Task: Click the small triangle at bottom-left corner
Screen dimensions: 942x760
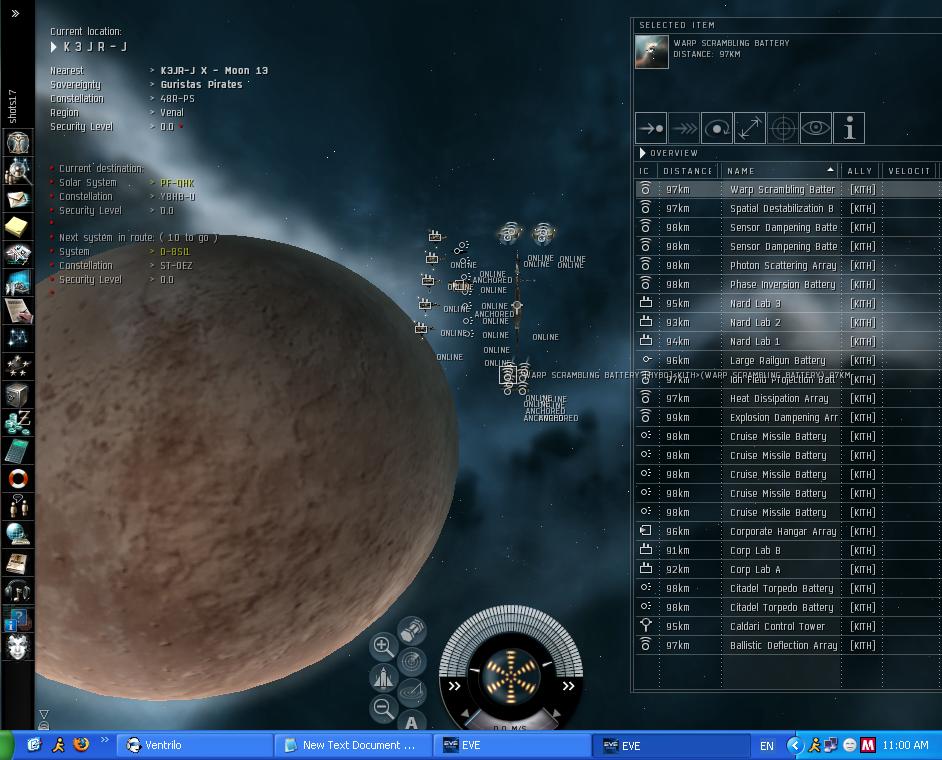Action: [x=44, y=714]
